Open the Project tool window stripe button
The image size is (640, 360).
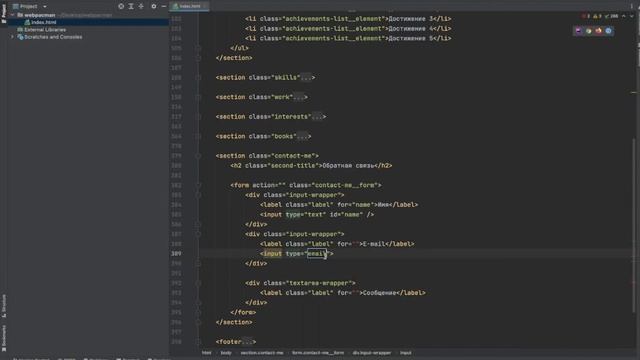coord(4,13)
